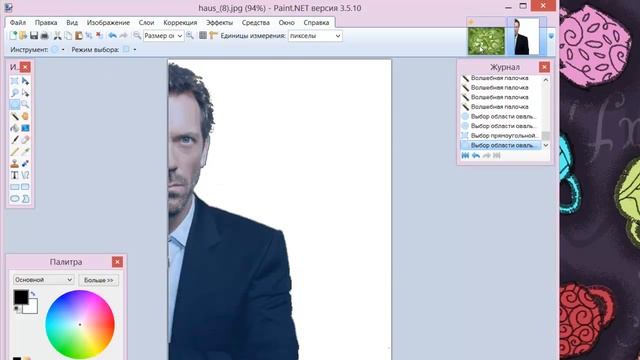Open the Справка menu

click(316, 22)
